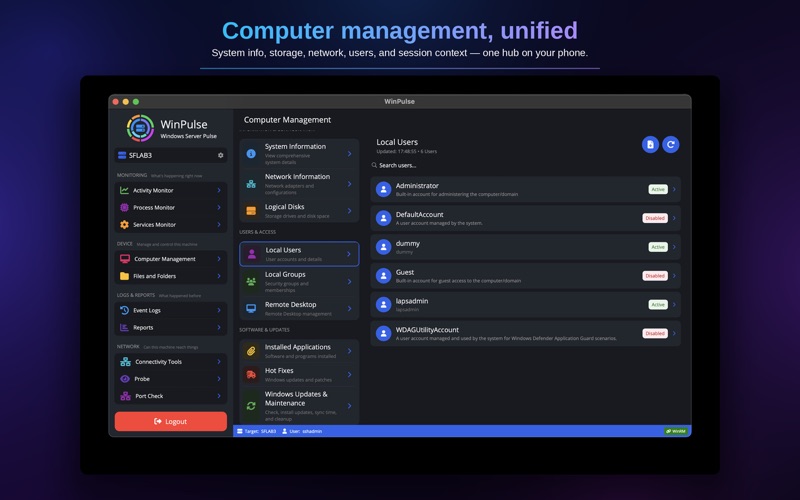
Task: Click the Connectivity Tools network icon
Action: click(x=125, y=362)
